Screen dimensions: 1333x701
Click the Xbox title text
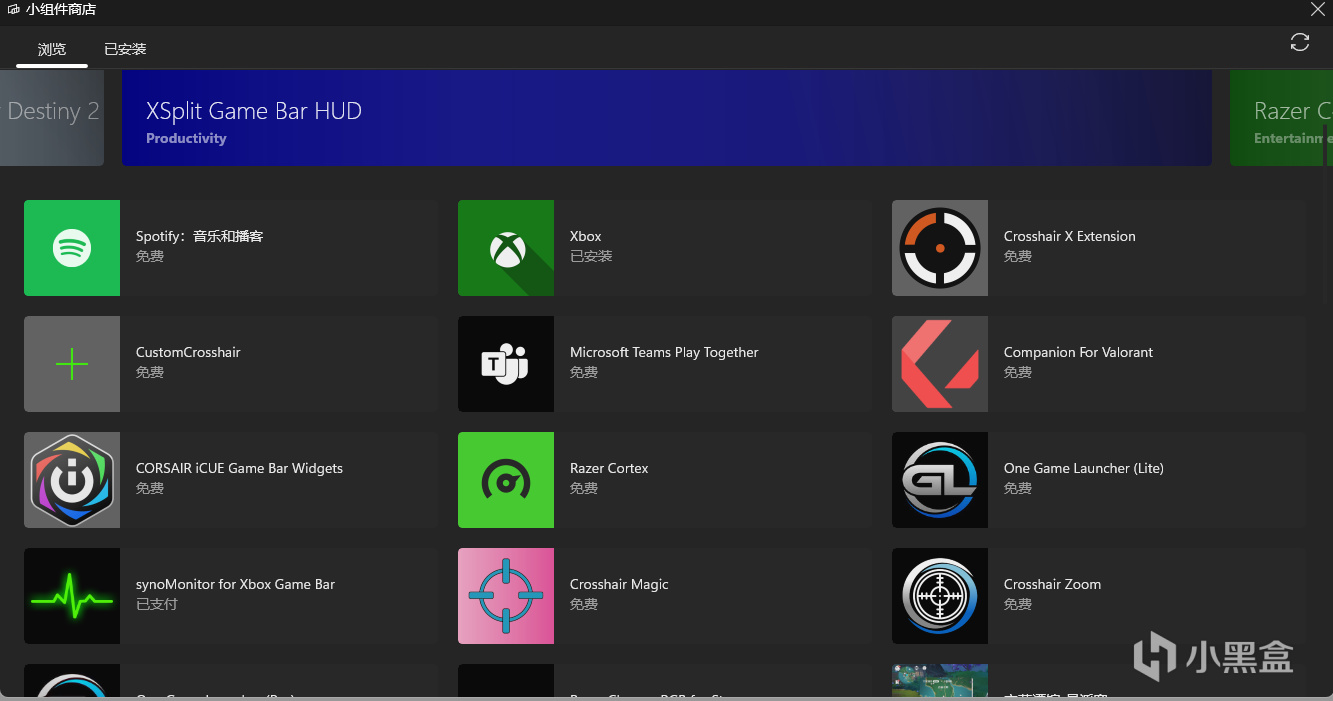586,237
